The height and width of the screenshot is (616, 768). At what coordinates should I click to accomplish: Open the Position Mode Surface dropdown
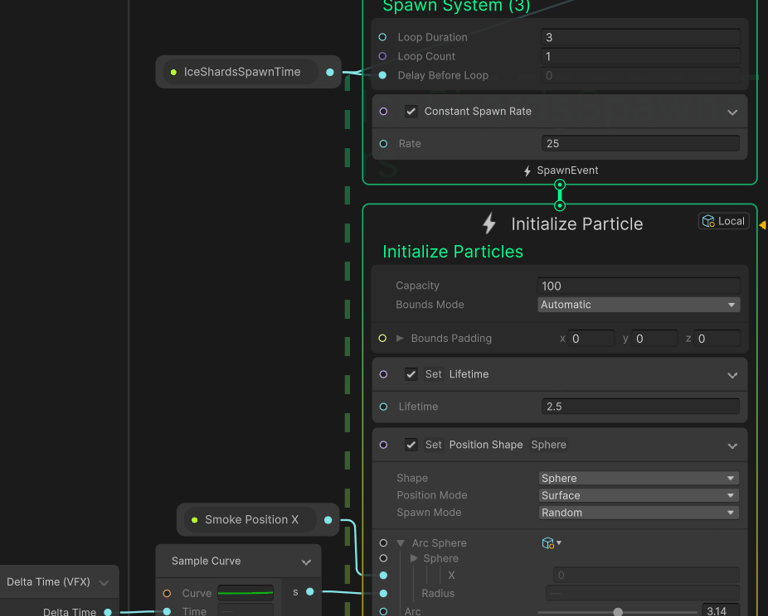(x=639, y=496)
